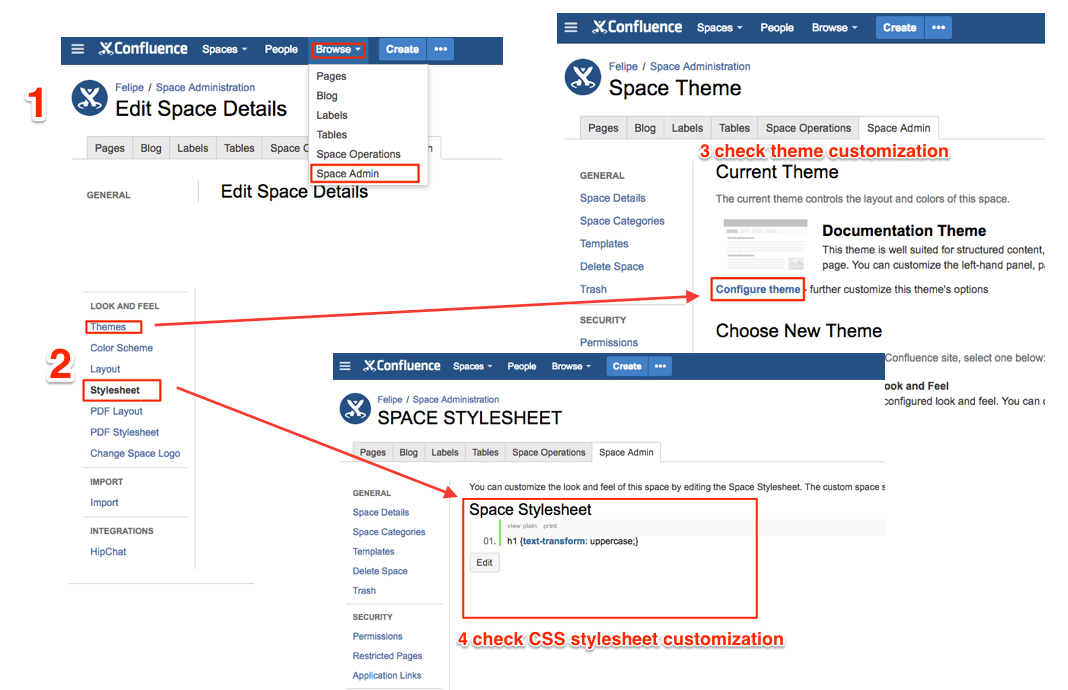Open Themes under Look and Feel
The image size is (1068, 690).
click(x=108, y=327)
